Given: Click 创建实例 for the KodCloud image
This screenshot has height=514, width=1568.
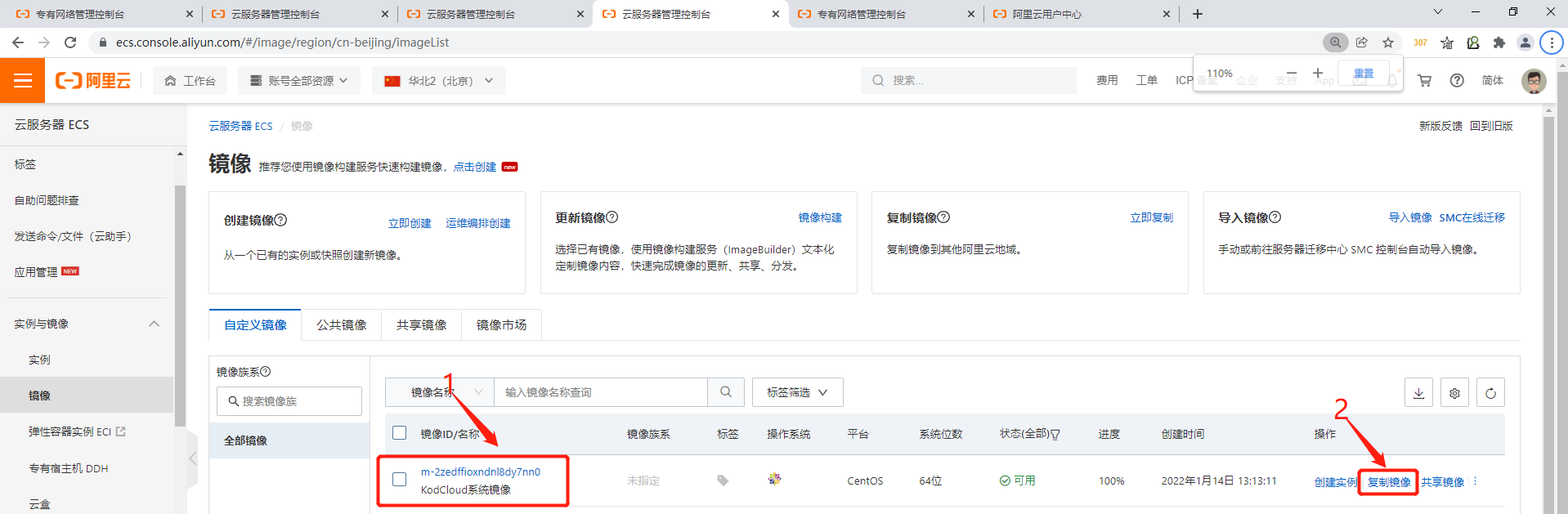Looking at the screenshot, I should (1335, 482).
